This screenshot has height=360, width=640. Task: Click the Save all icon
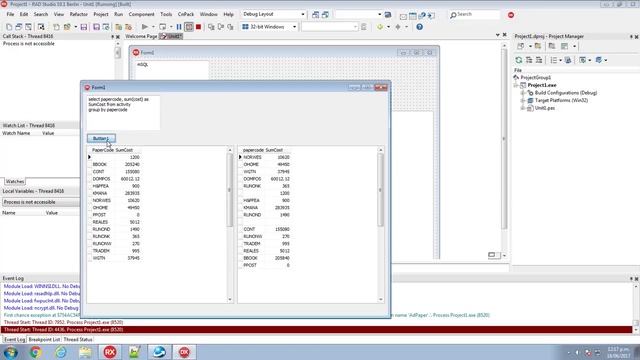coord(96,27)
